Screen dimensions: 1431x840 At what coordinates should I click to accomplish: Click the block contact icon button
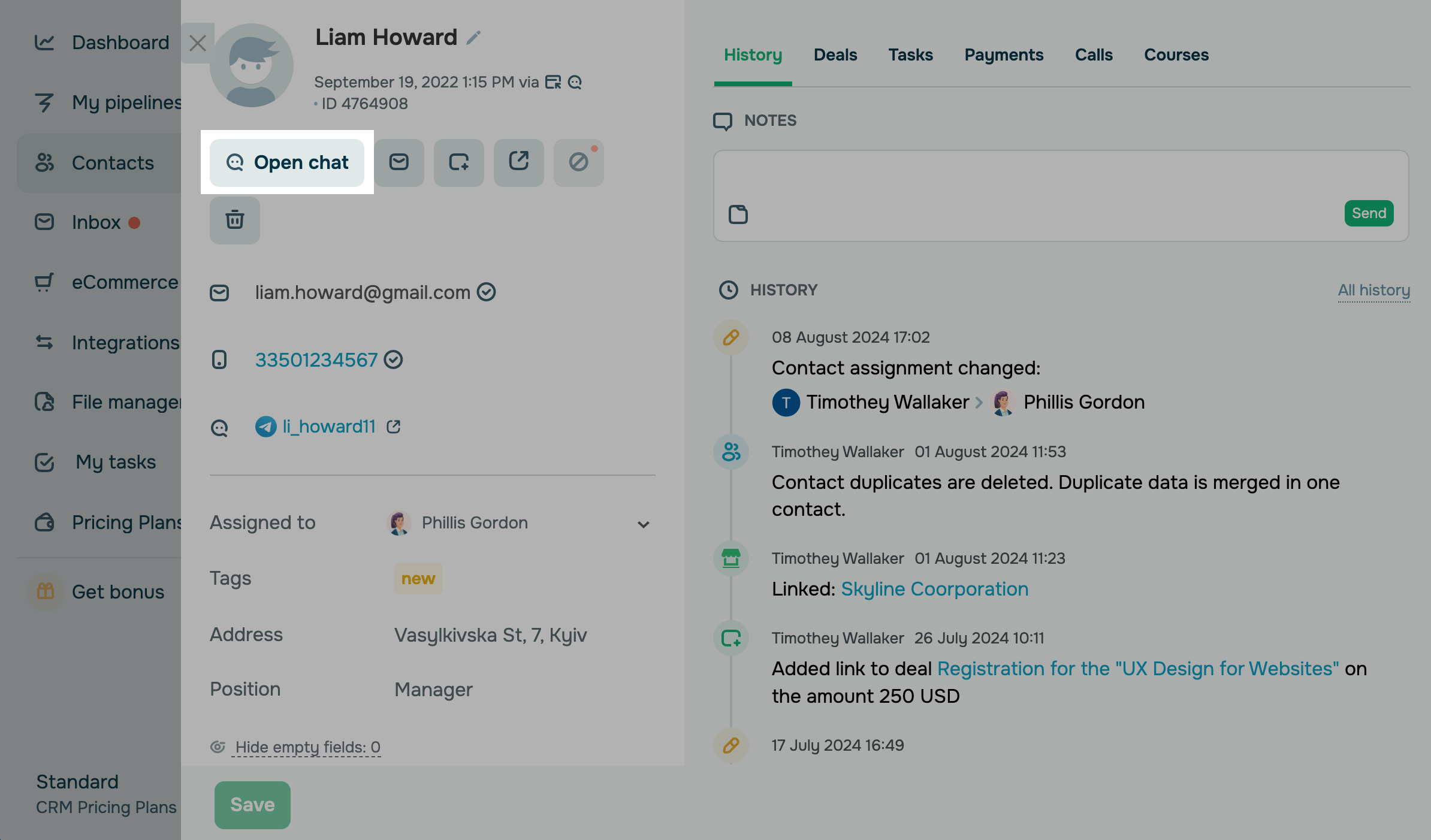pyautogui.click(x=579, y=162)
